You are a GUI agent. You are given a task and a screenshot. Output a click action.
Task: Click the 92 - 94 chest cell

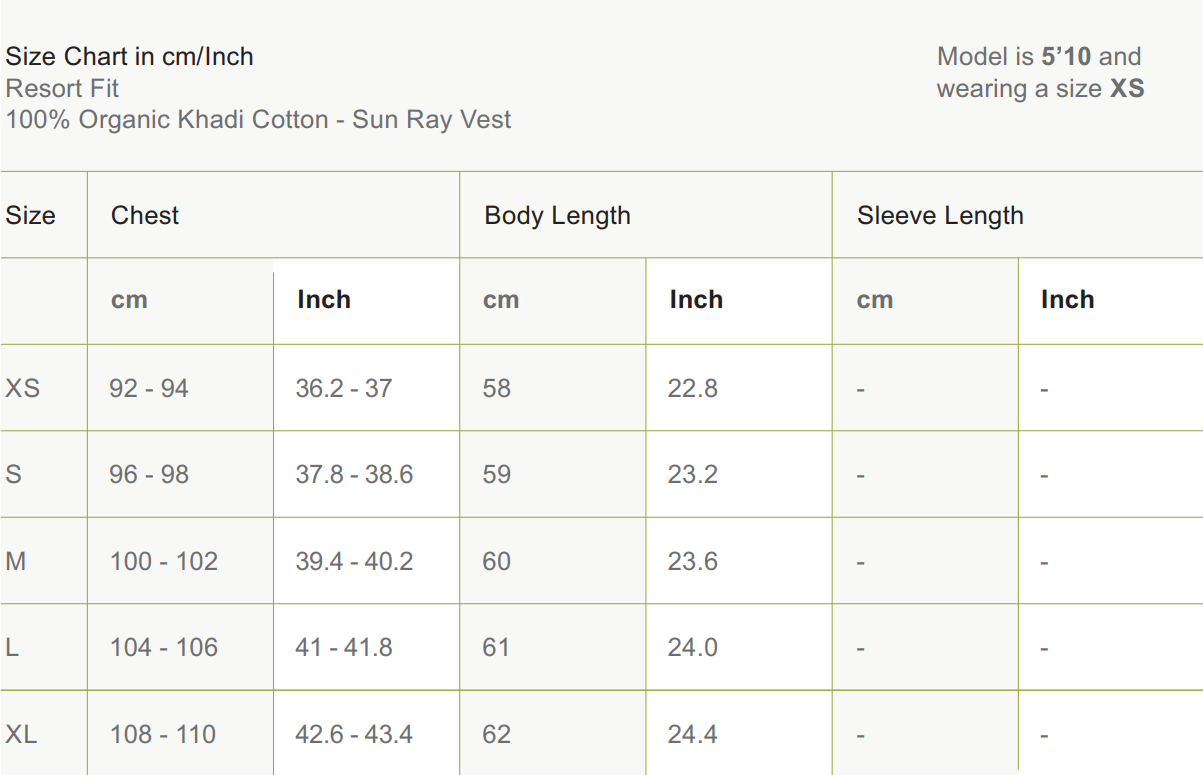pos(149,388)
